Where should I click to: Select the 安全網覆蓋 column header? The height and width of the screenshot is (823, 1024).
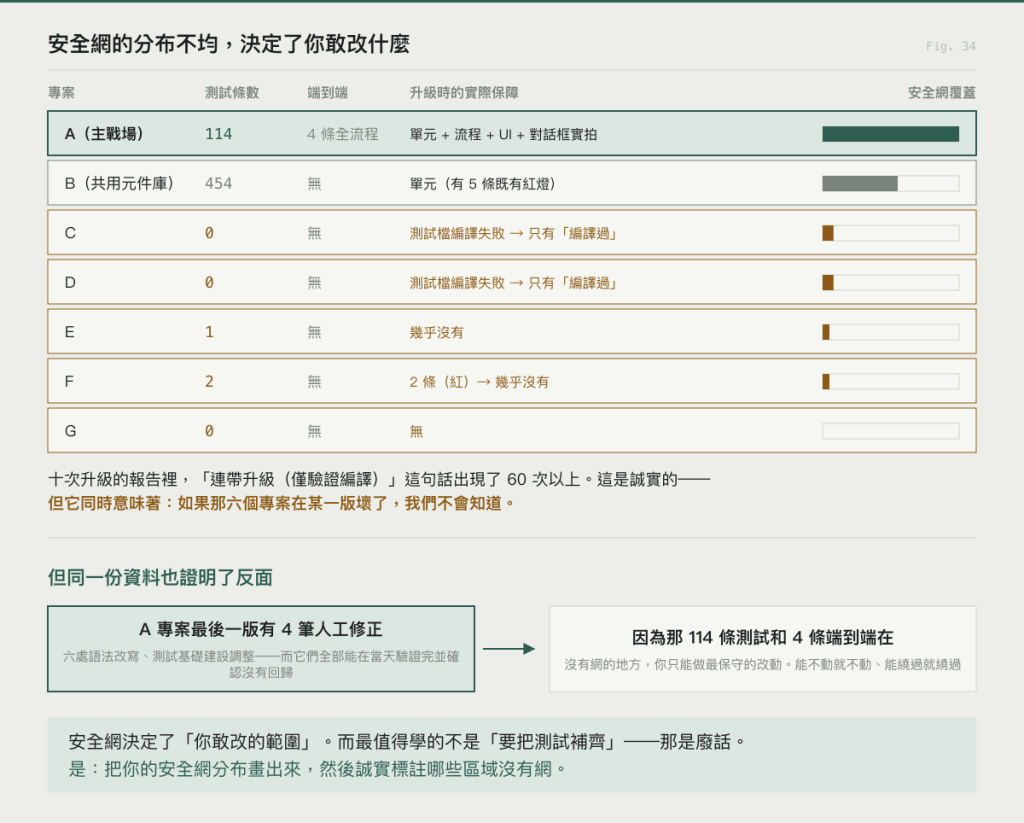pos(942,93)
